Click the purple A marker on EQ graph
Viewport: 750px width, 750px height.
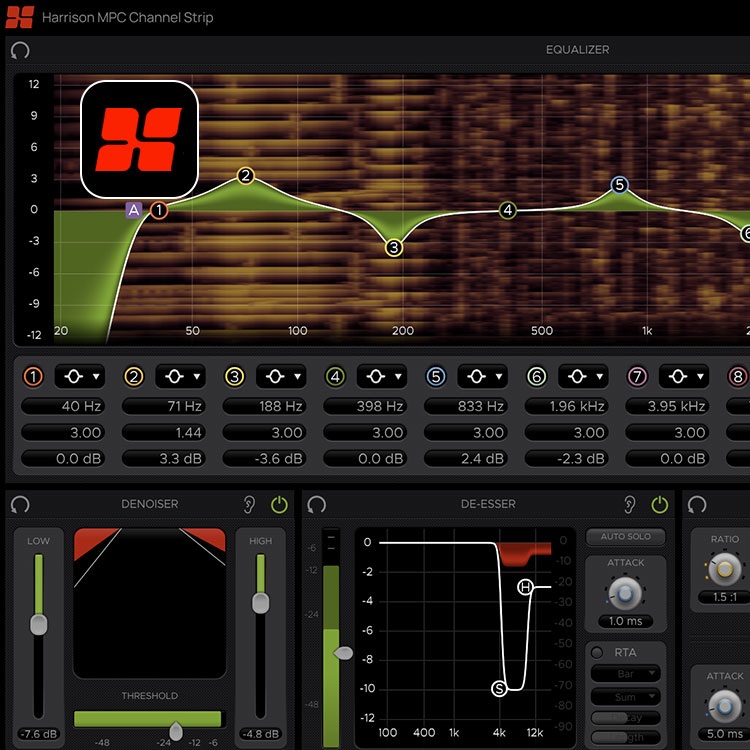tap(134, 210)
